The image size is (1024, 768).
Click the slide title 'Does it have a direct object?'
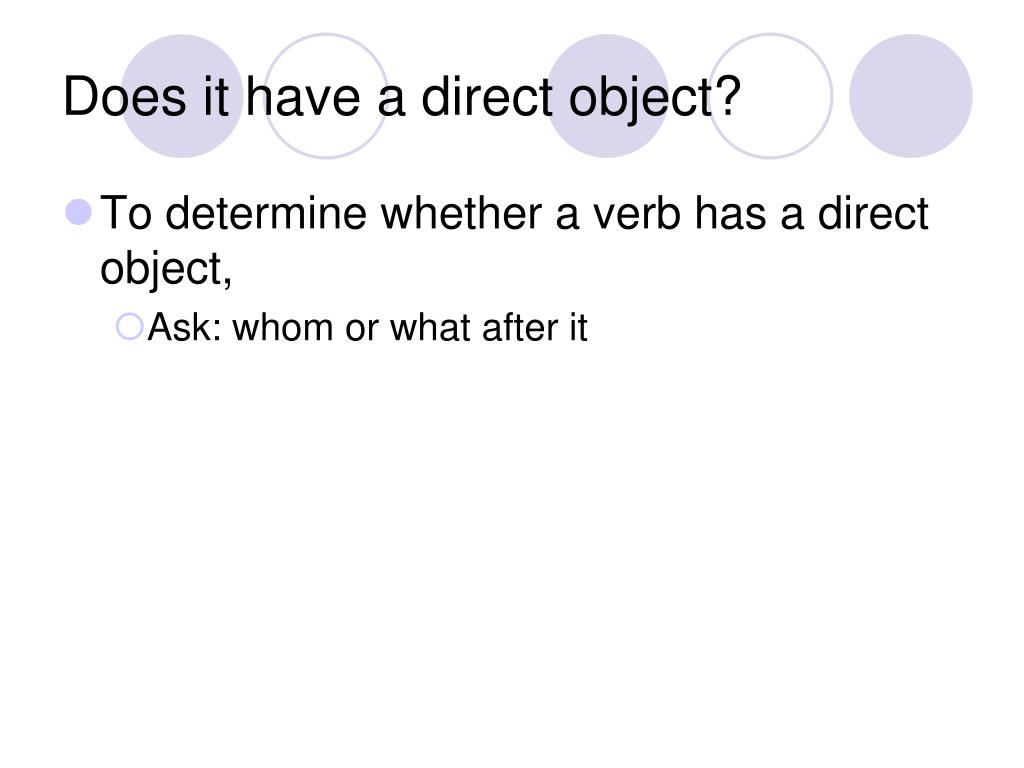[x=402, y=98]
